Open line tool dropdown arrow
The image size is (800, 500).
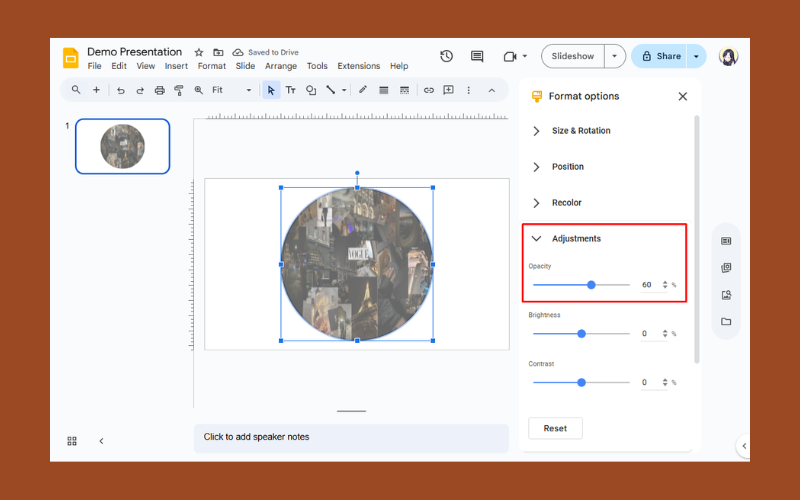(x=344, y=90)
